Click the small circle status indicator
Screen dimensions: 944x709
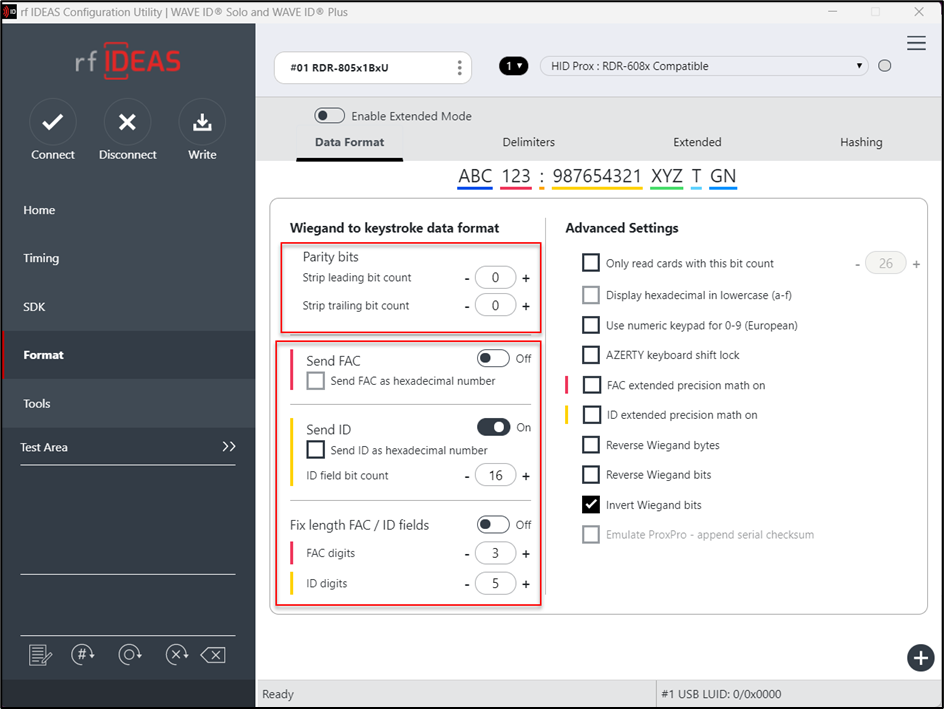point(884,66)
